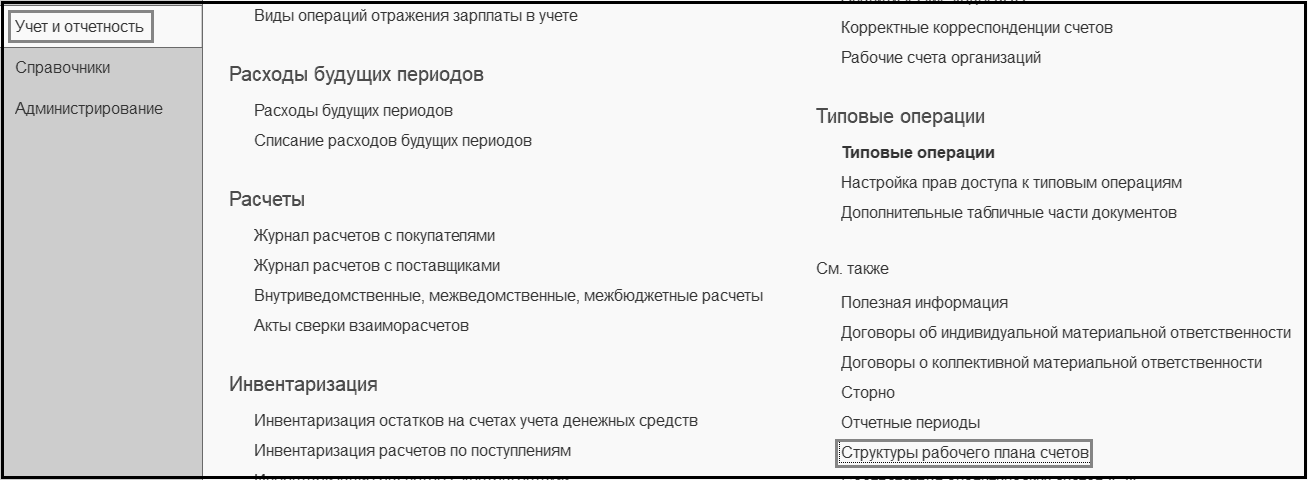Open Настройка прав доступа к типовым операциям
This screenshot has height=480, width=1308.
(x=1012, y=183)
